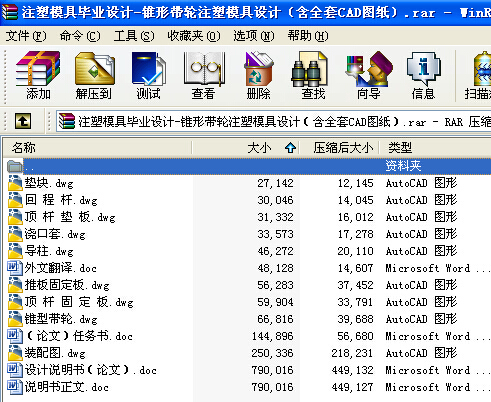Image resolution: width=491 pixels, height=402 pixels.
Task: Sort by 大小 column header
Action: [246, 148]
